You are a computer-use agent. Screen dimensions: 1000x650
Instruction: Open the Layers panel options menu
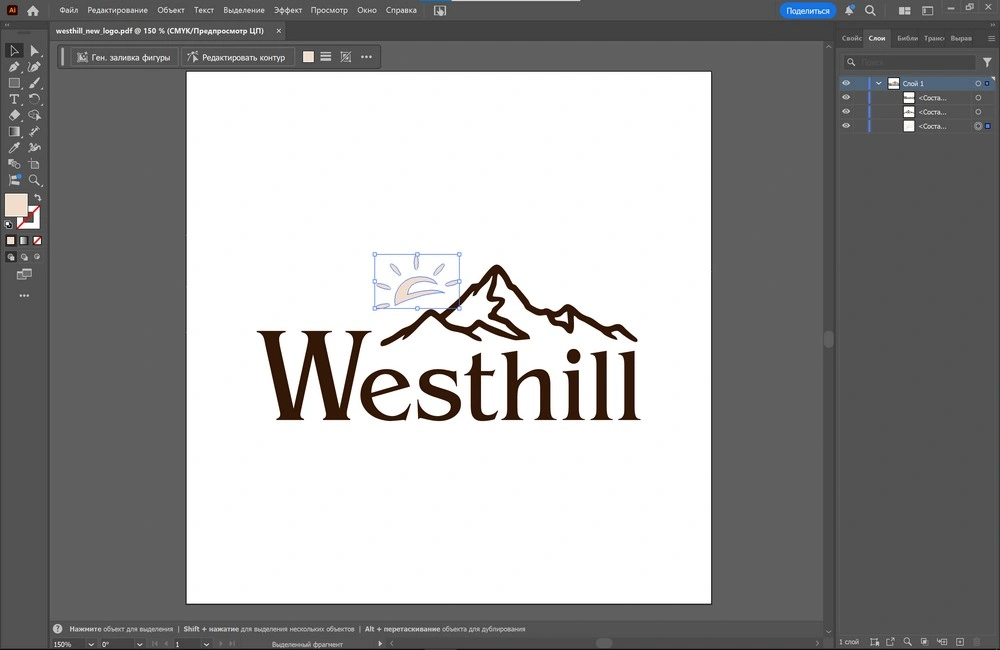(x=989, y=38)
